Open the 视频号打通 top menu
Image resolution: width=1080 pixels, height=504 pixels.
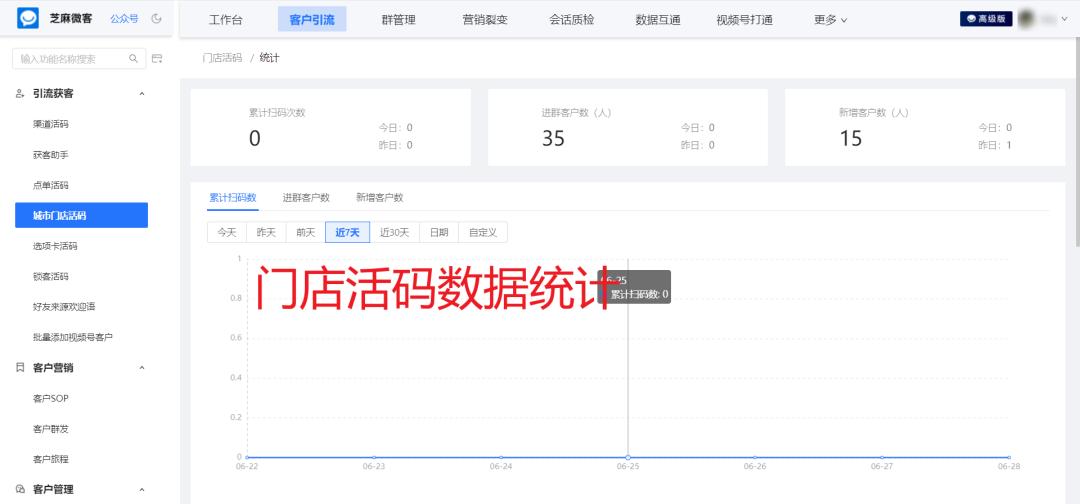[x=745, y=20]
